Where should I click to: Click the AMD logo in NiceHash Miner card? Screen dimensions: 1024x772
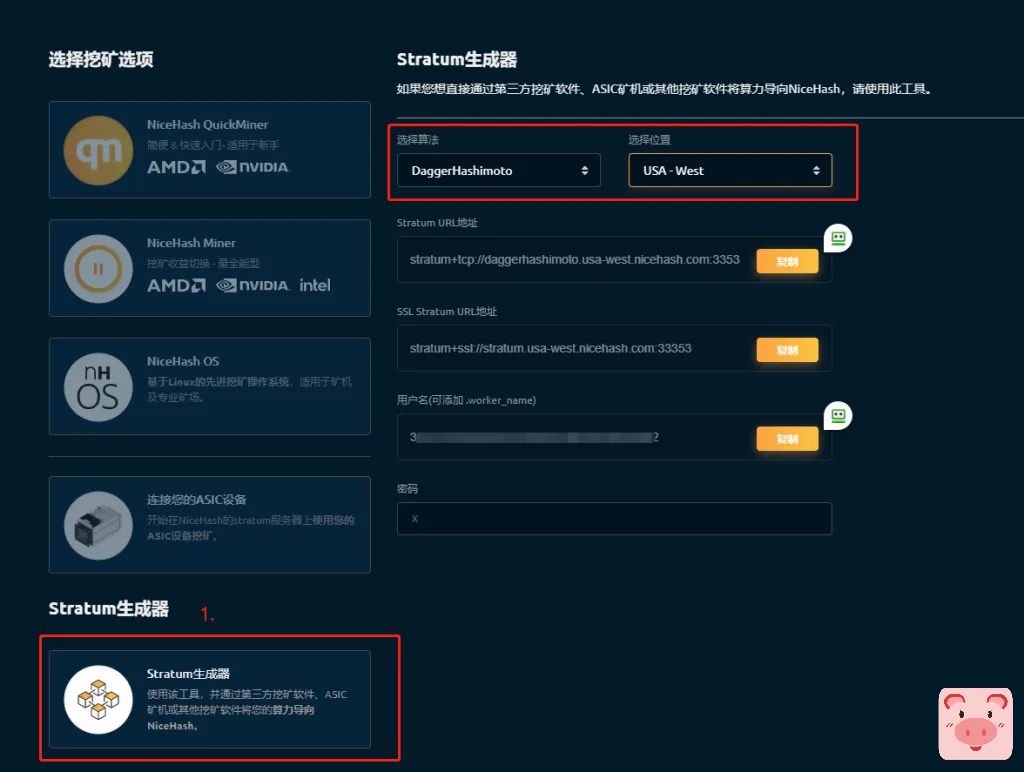176,285
